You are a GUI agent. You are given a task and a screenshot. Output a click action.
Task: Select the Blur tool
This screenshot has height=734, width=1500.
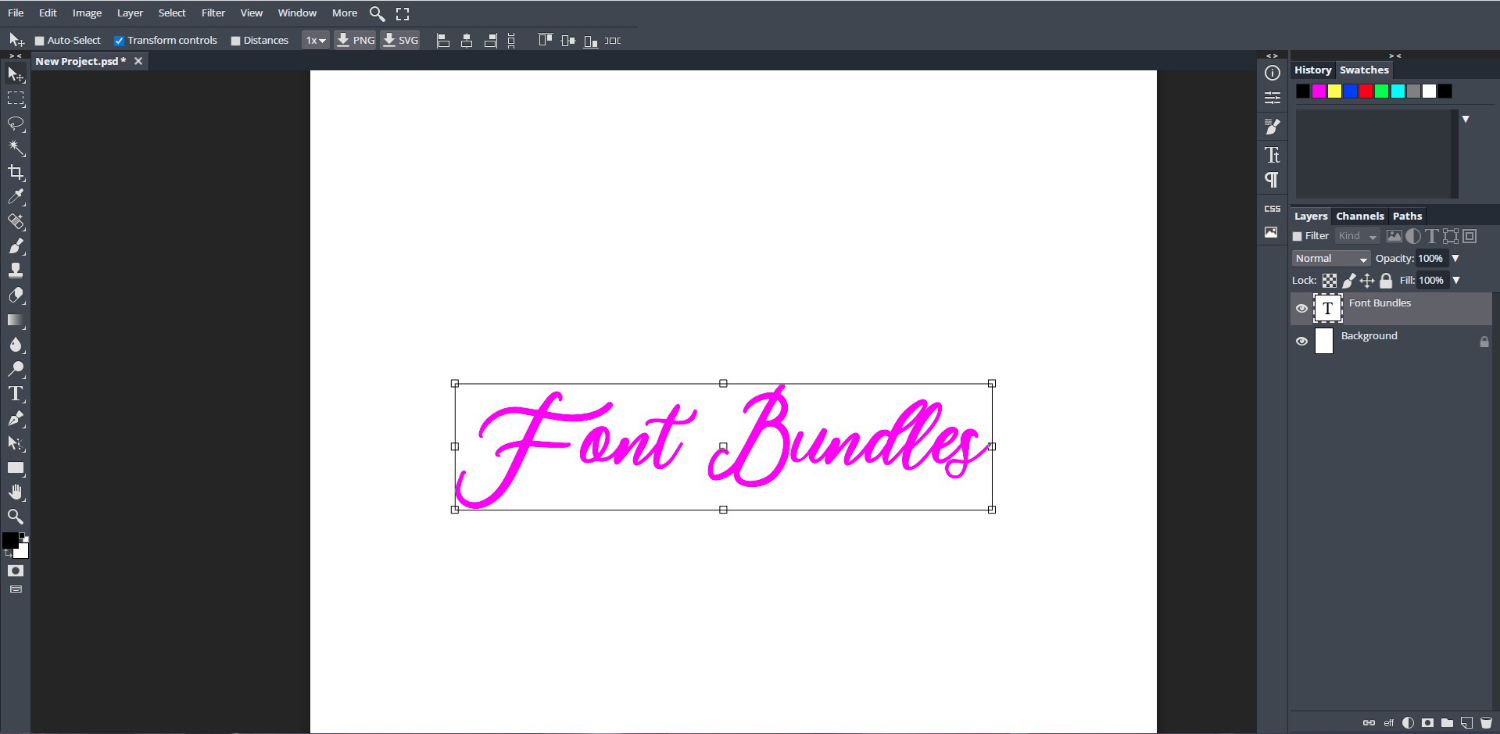tap(16, 344)
